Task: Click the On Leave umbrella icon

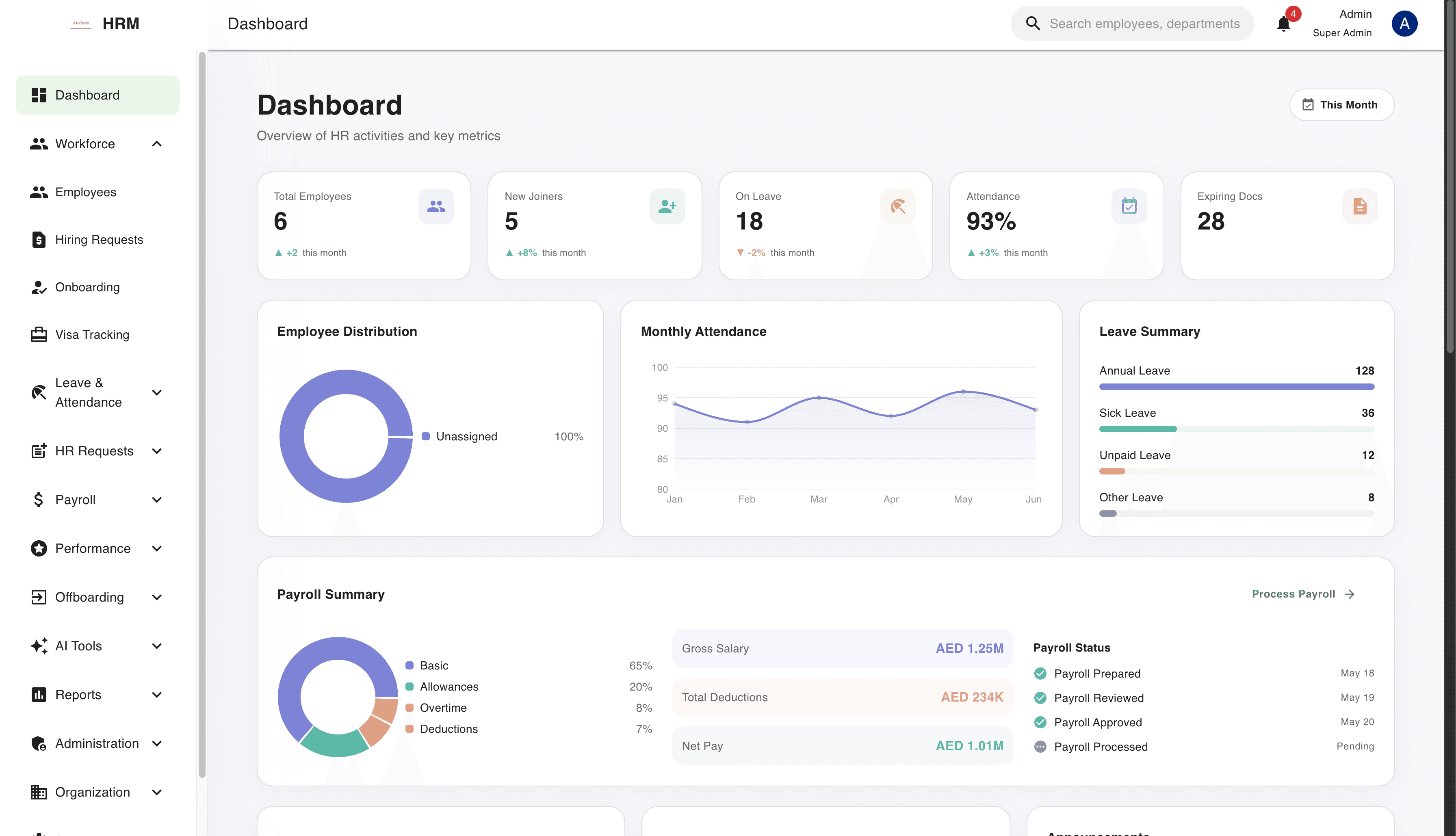Action: (x=898, y=206)
